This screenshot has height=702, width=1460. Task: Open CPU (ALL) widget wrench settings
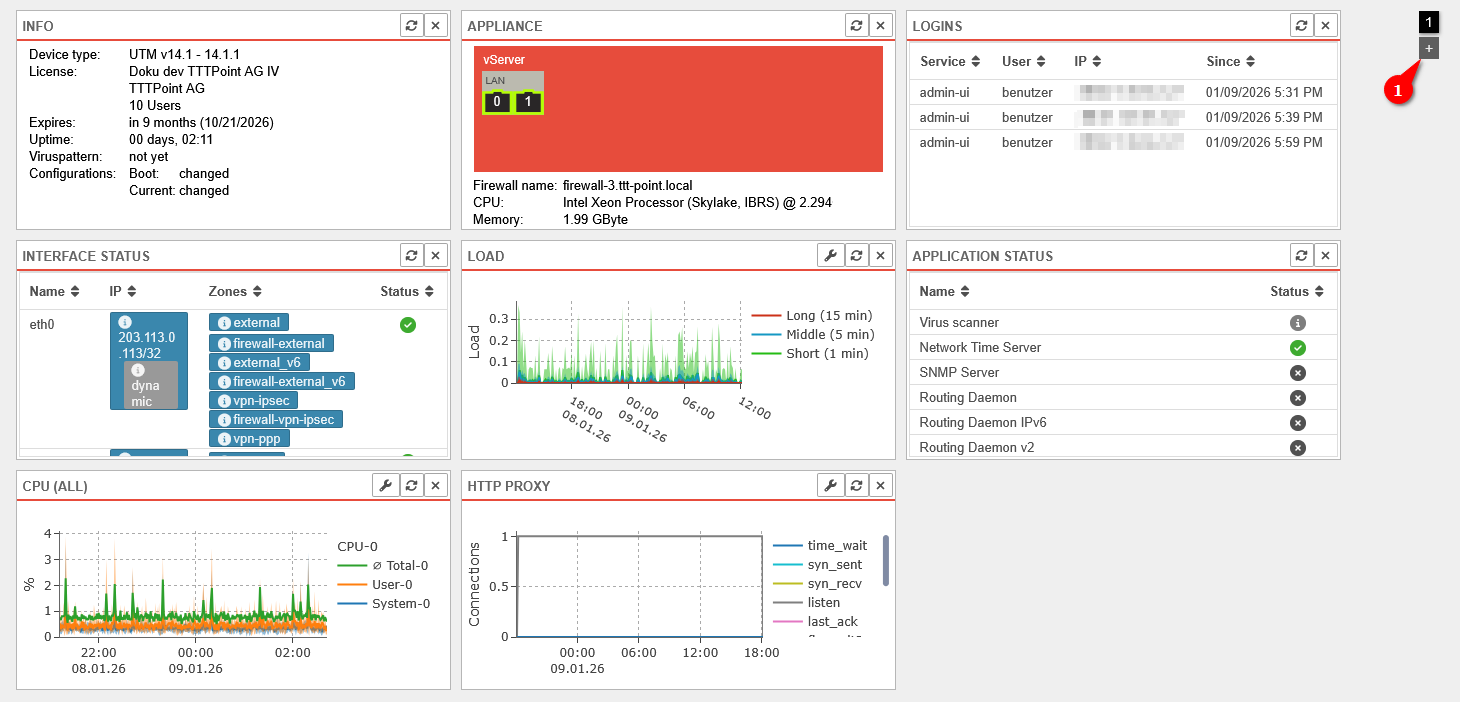coord(385,486)
